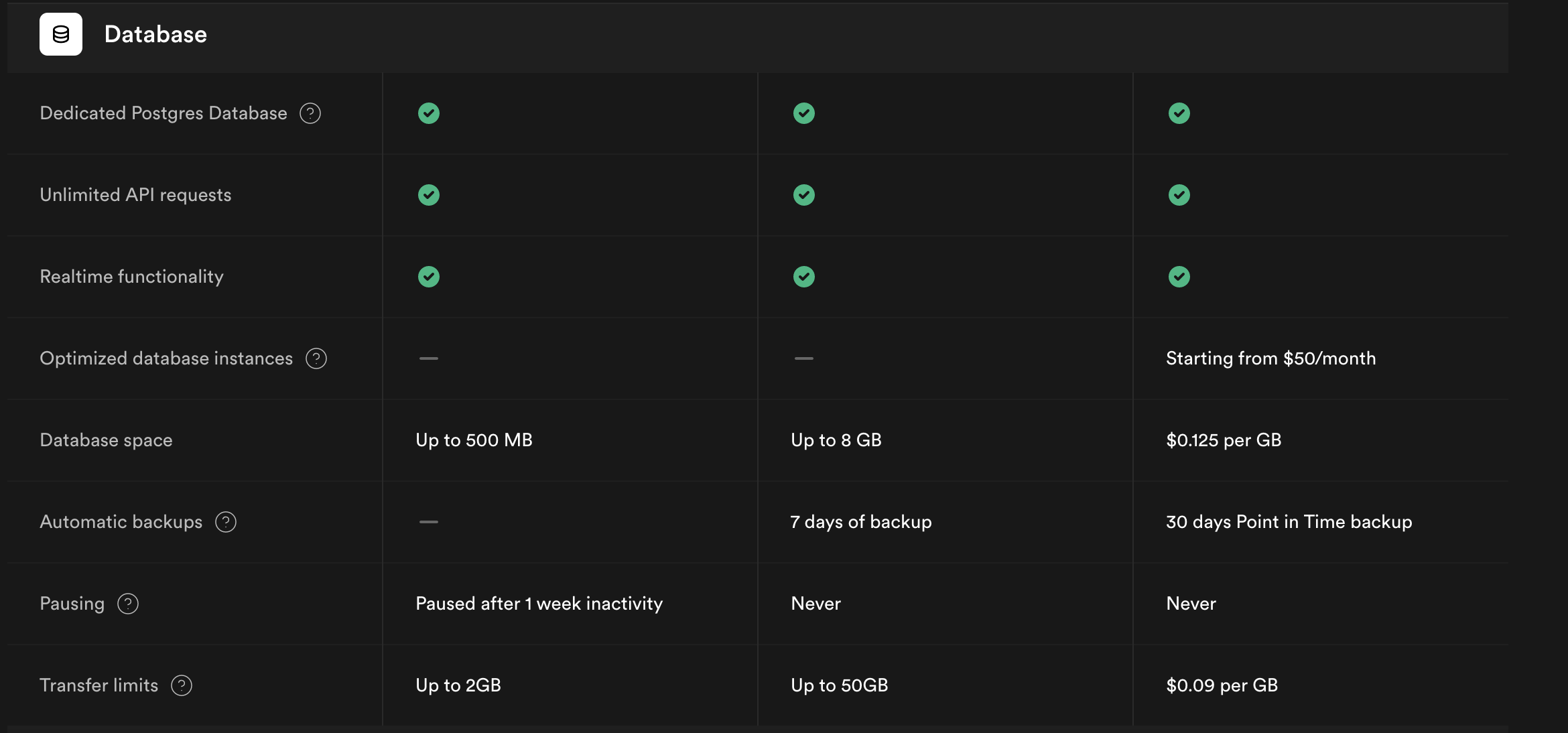Click third-column checkmark for Unlimited API requests
This screenshot has height=733, width=1568.
tap(1179, 195)
